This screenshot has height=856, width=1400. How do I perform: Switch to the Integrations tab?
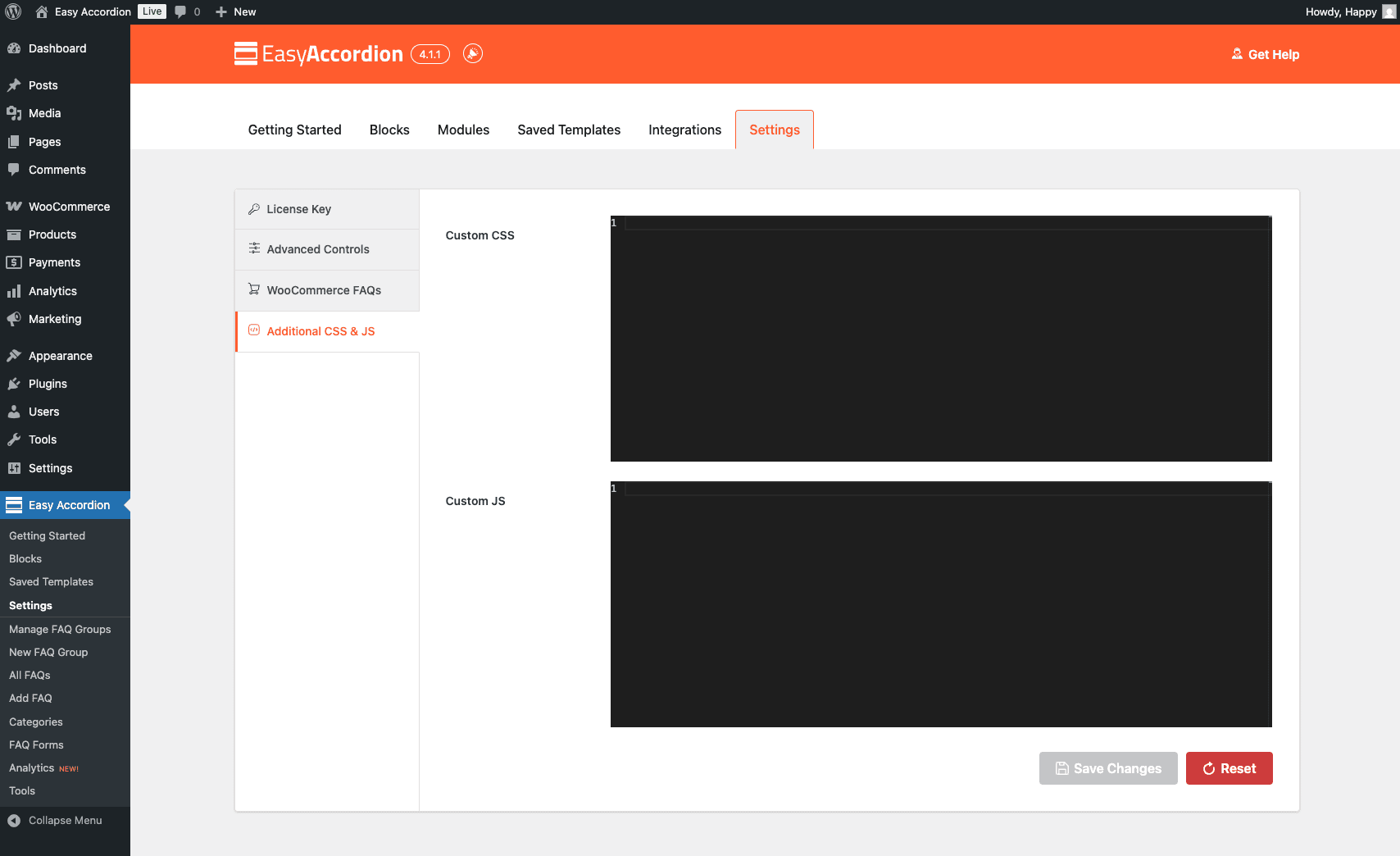[x=685, y=130]
